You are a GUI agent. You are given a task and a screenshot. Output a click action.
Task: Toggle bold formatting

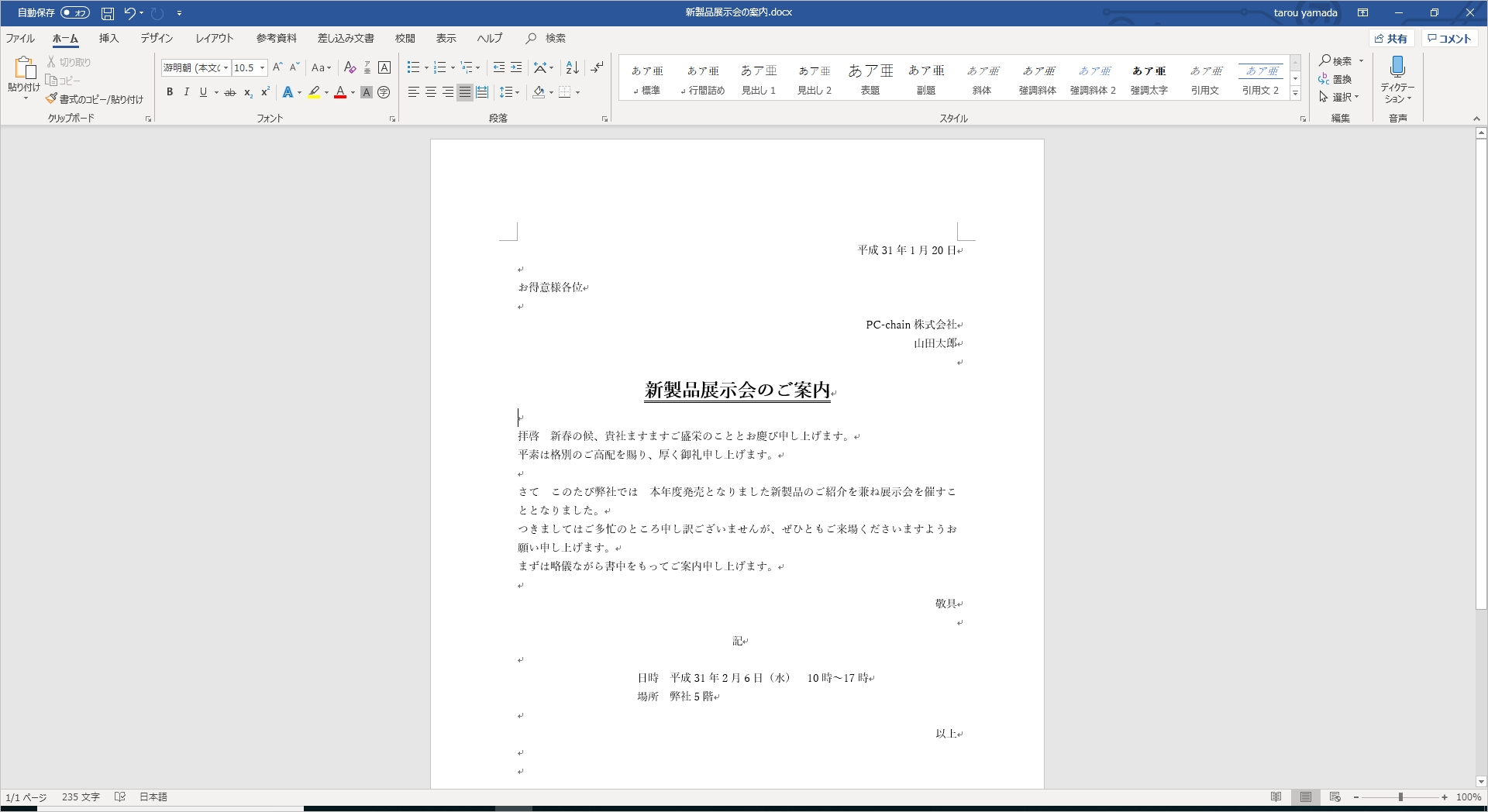coord(170,92)
